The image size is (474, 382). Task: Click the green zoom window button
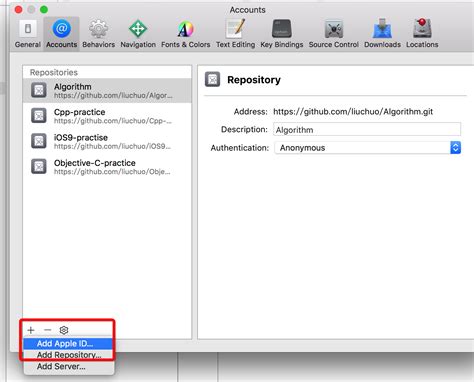(44, 10)
